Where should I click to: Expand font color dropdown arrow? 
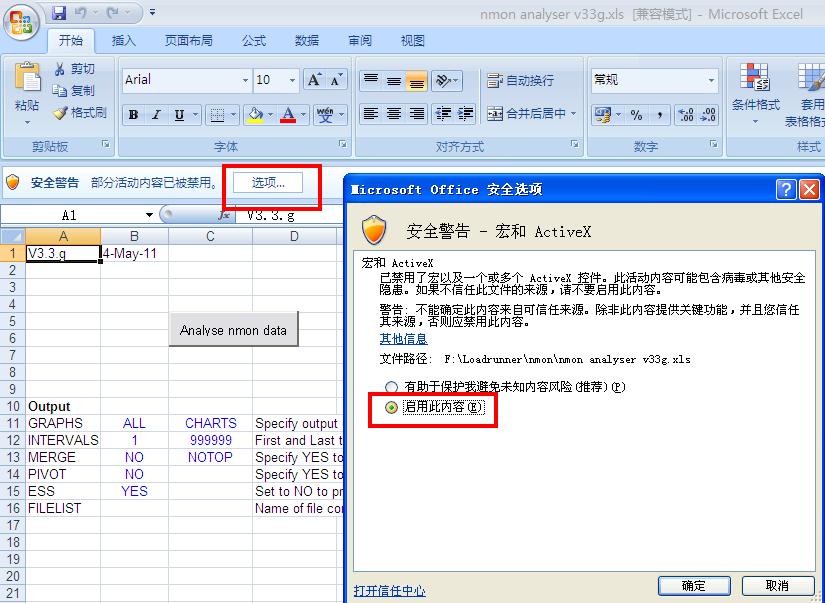coord(304,114)
